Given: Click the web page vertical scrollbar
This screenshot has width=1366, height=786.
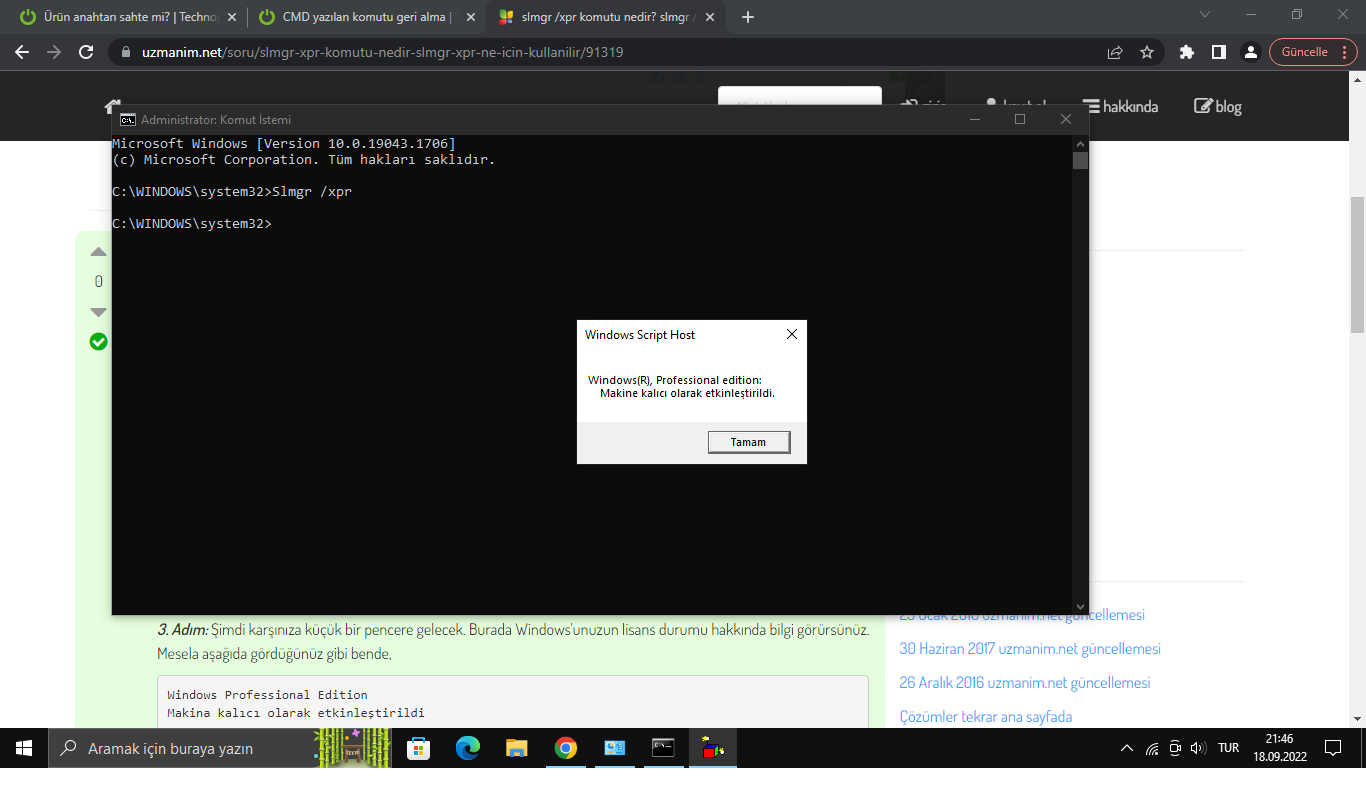Looking at the screenshot, I should click(x=1357, y=265).
